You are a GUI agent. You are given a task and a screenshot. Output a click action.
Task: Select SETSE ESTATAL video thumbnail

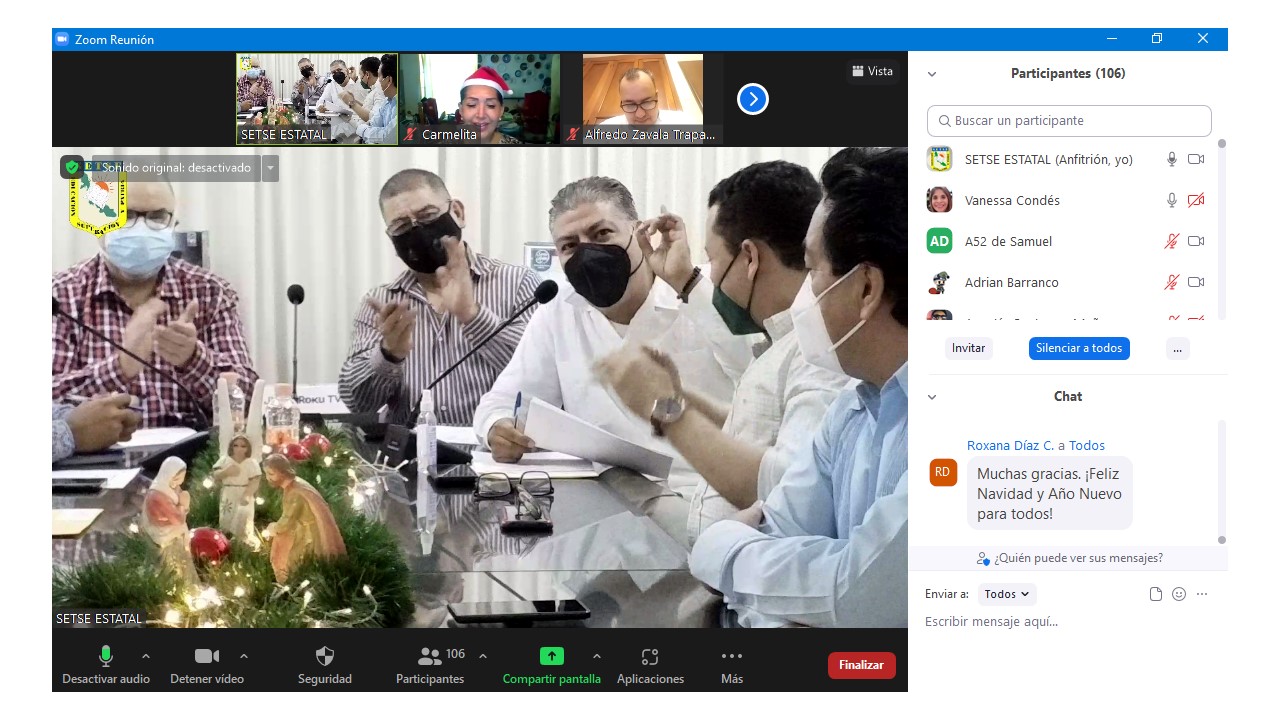[317, 99]
